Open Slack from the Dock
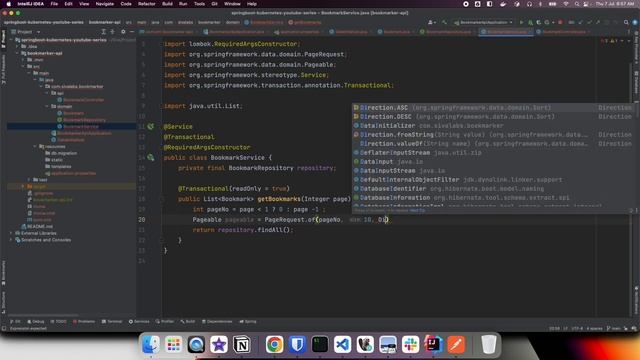The height and width of the screenshot is (360, 640). click(x=410, y=344)
